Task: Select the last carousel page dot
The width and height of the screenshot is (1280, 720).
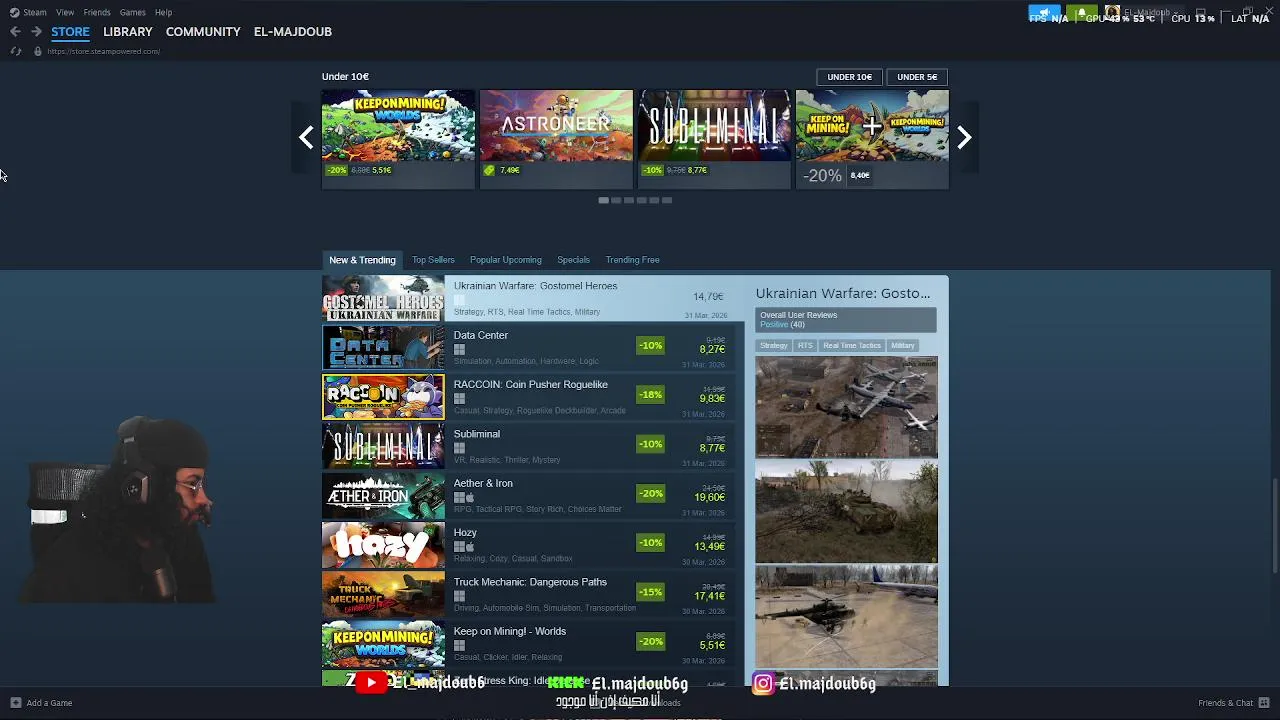Action: [667, 201]
